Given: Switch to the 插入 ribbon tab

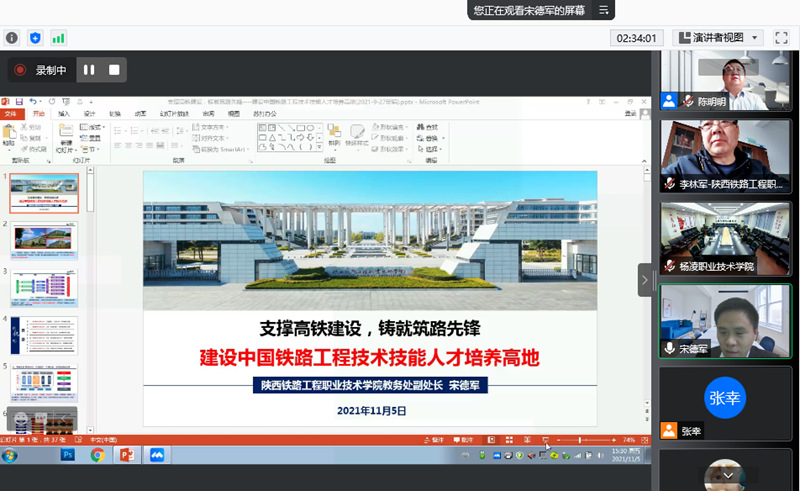Looking at the screenshot, I should (65, 114).
